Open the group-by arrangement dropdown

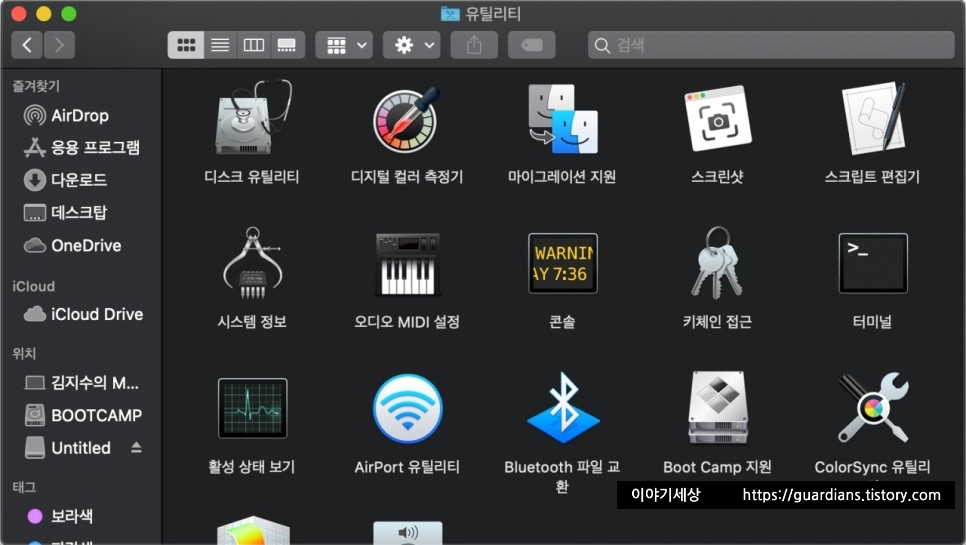click(344, 45)
